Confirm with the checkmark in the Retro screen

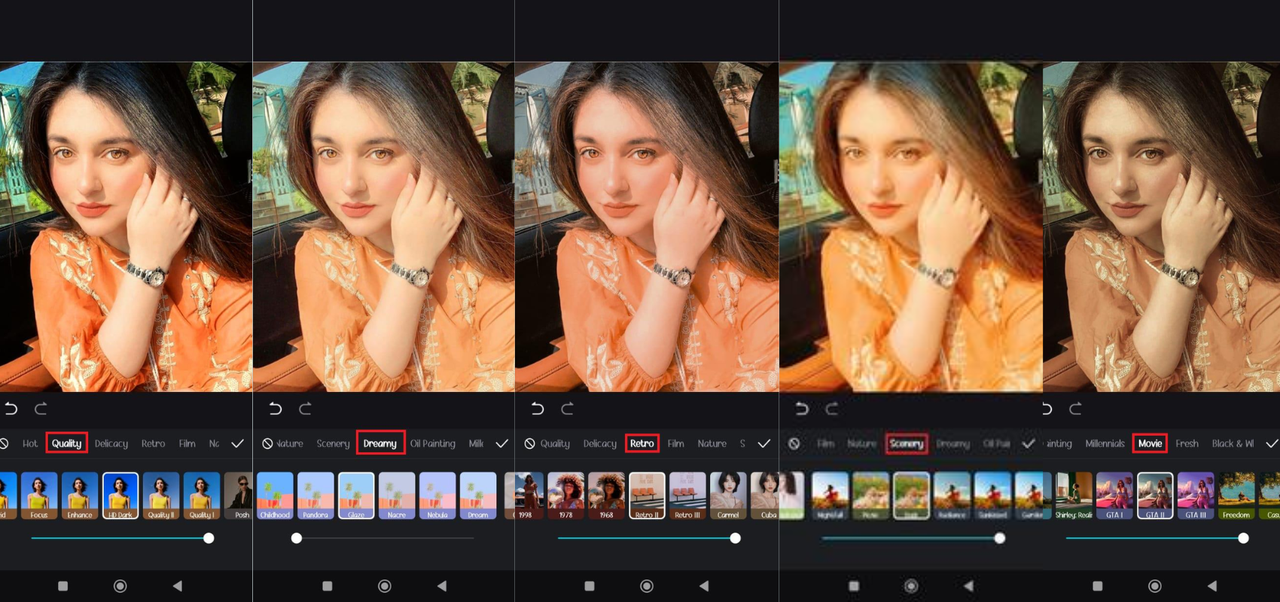point(764,443)
